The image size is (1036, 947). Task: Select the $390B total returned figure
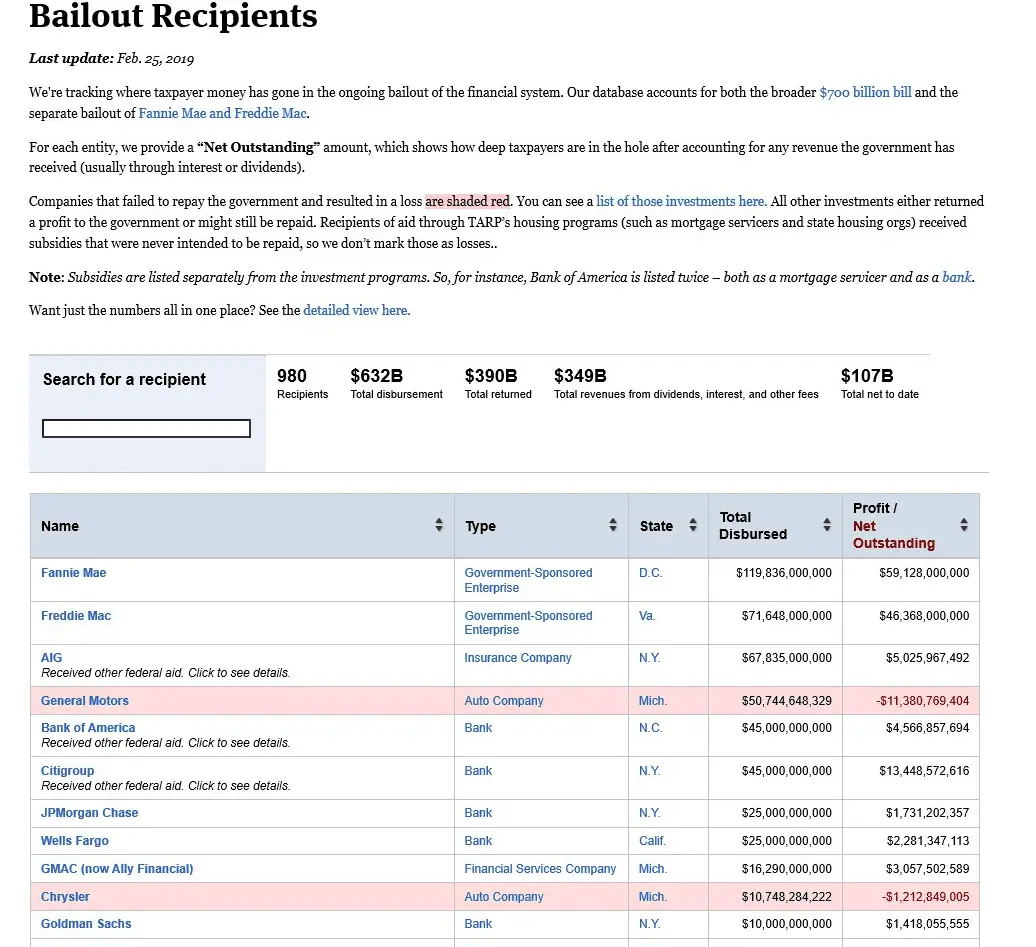pyautogui.click(x=491, y=376)
